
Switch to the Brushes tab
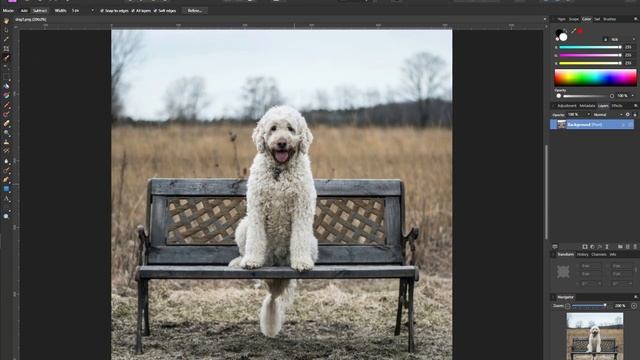tap(609, 19)
